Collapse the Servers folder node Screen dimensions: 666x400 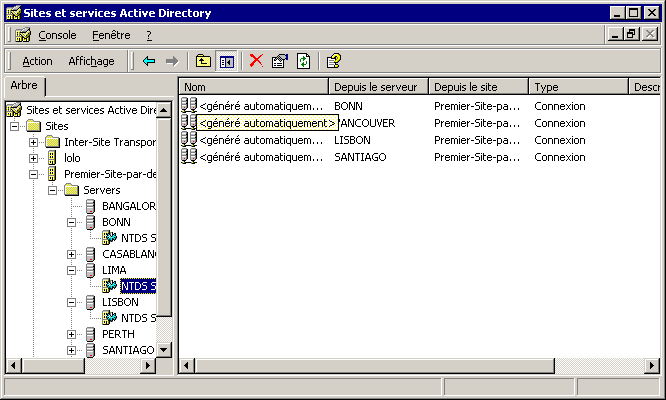pos(53,190)
